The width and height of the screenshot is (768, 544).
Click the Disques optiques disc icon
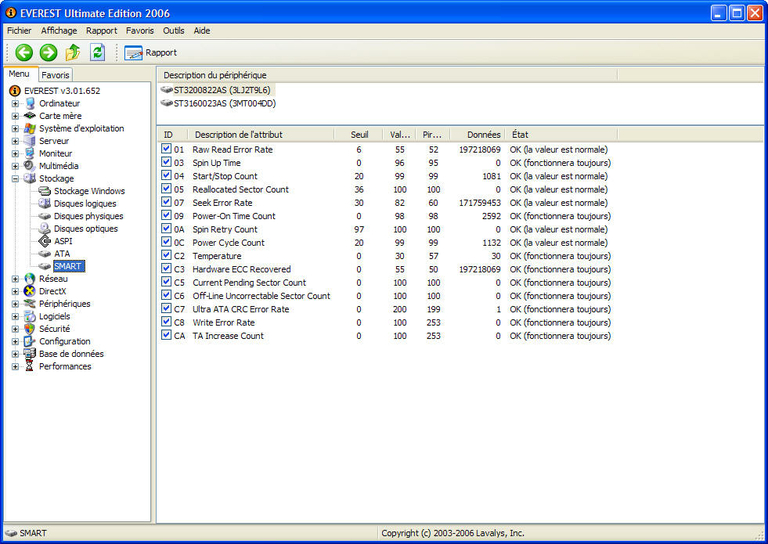(x=45, y=228)
